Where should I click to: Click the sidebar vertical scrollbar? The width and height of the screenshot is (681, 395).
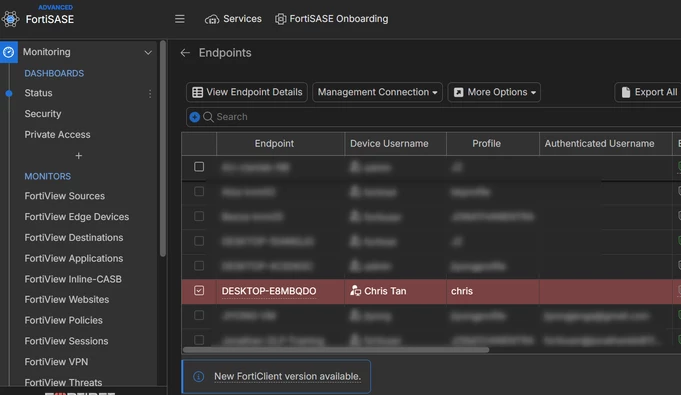tap(162, 148)
